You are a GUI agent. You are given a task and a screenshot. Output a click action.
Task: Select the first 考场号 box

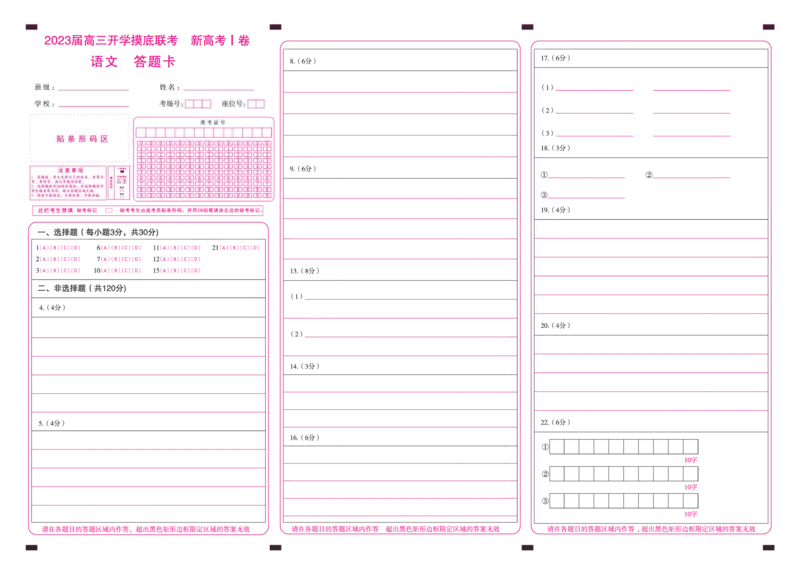point(189,104)
